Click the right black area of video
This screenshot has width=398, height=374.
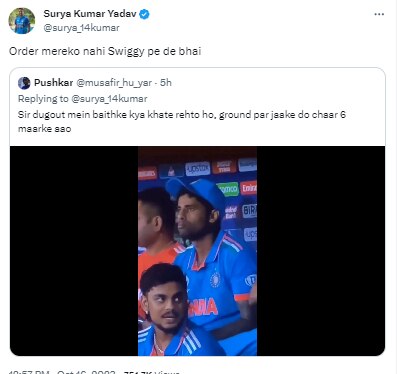(x=321, y=252)
